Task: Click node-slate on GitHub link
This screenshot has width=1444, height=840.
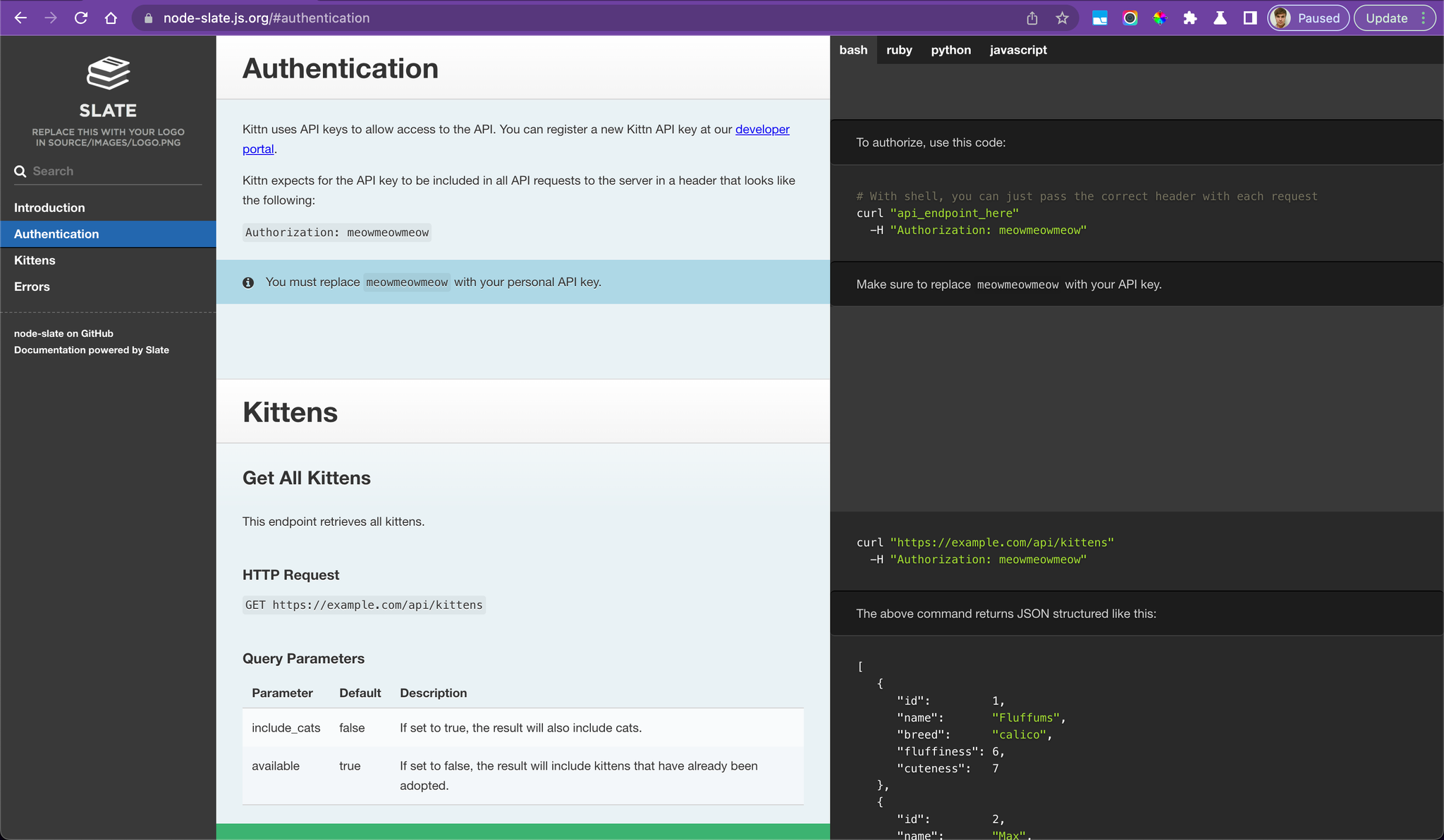Action: [x=63, y=333]
